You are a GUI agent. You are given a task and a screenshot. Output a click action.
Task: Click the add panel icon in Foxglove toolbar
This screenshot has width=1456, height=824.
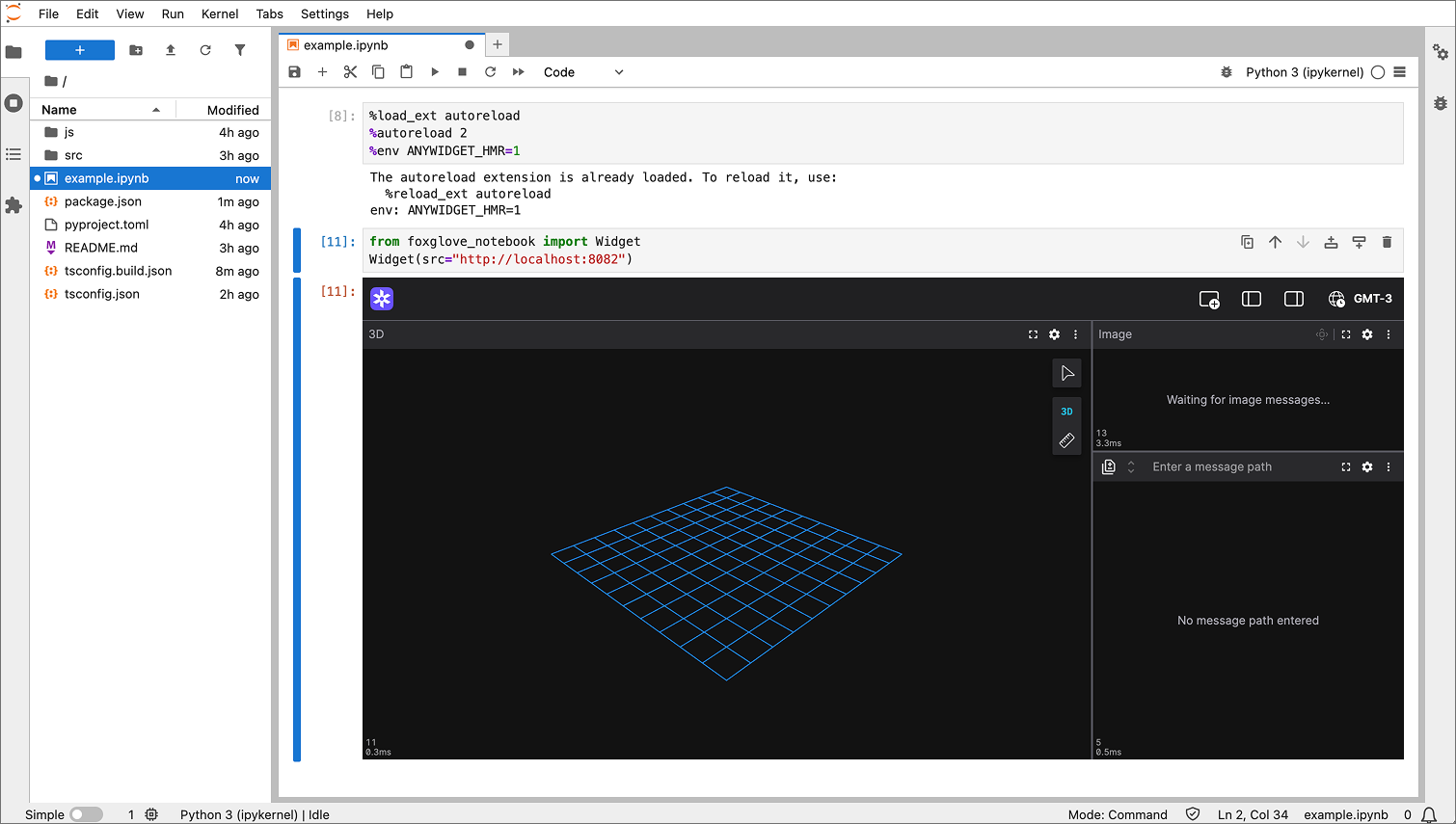pos(1209,299)
